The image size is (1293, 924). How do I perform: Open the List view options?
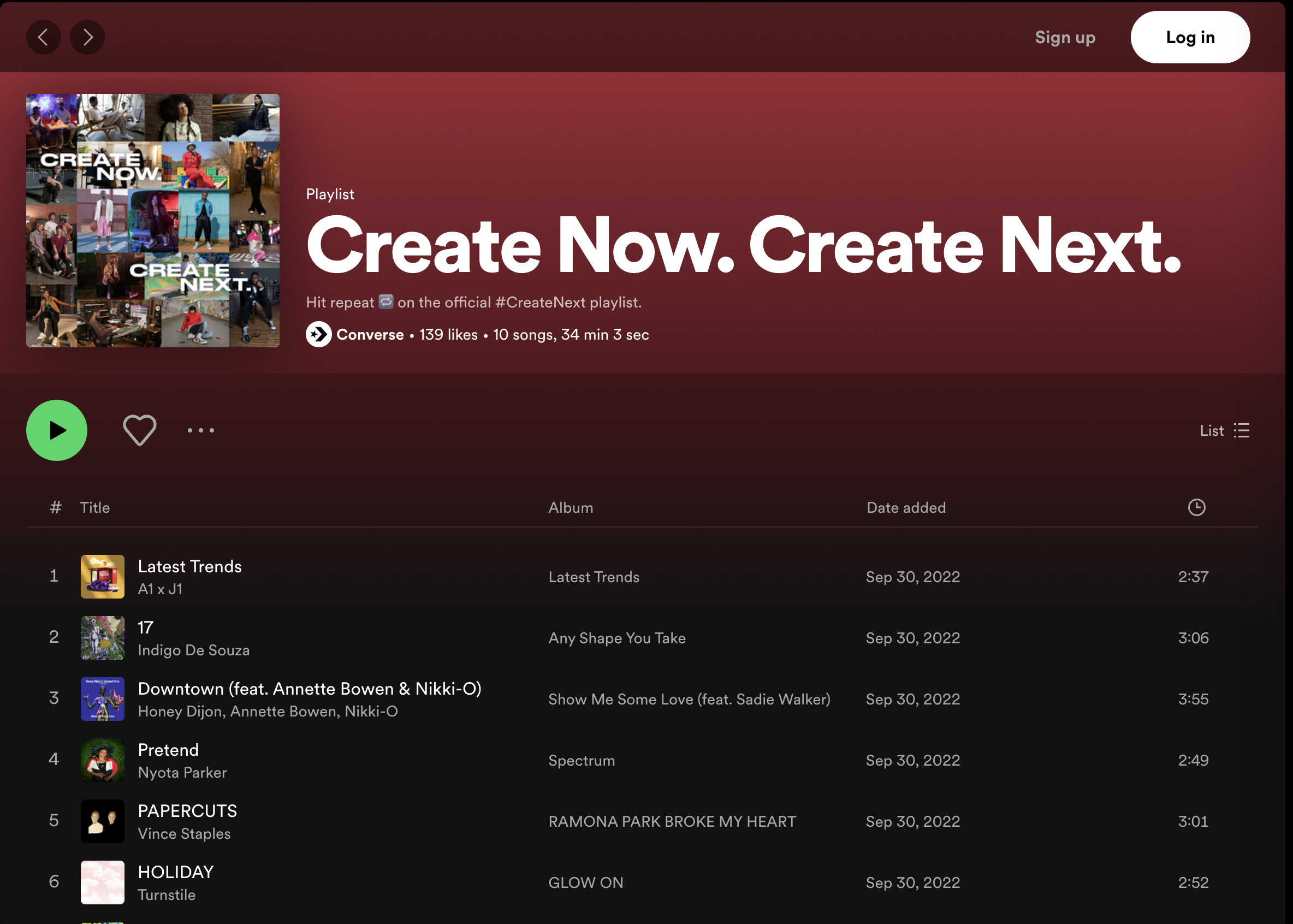1224,431
